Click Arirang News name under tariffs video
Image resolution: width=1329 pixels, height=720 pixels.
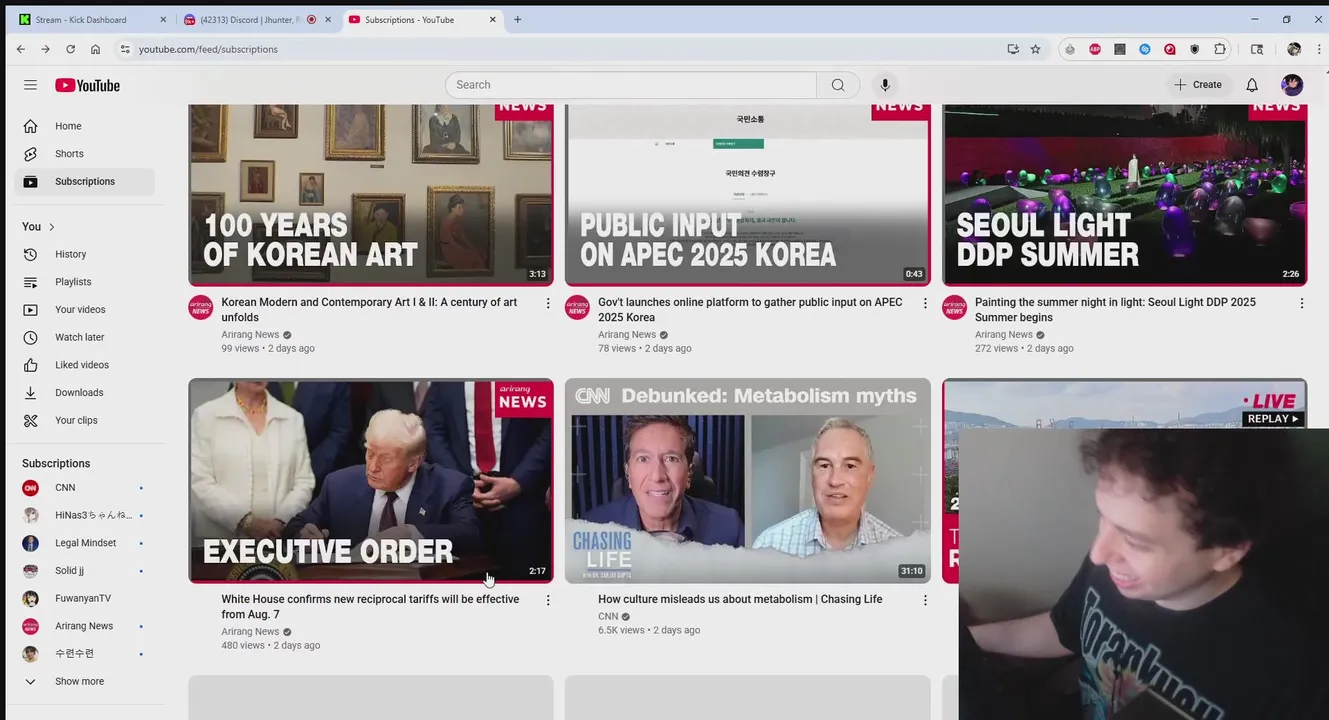[250, 632]
